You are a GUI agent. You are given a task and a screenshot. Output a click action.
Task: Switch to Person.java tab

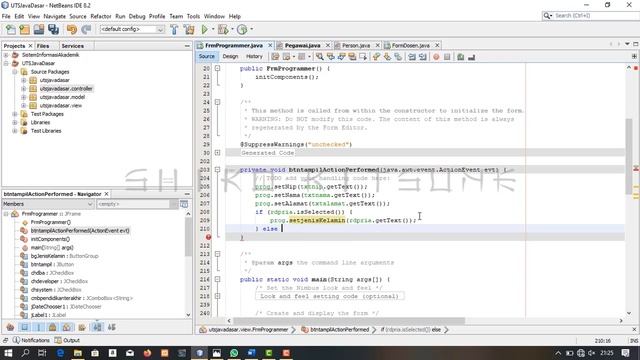coord(356,45)
